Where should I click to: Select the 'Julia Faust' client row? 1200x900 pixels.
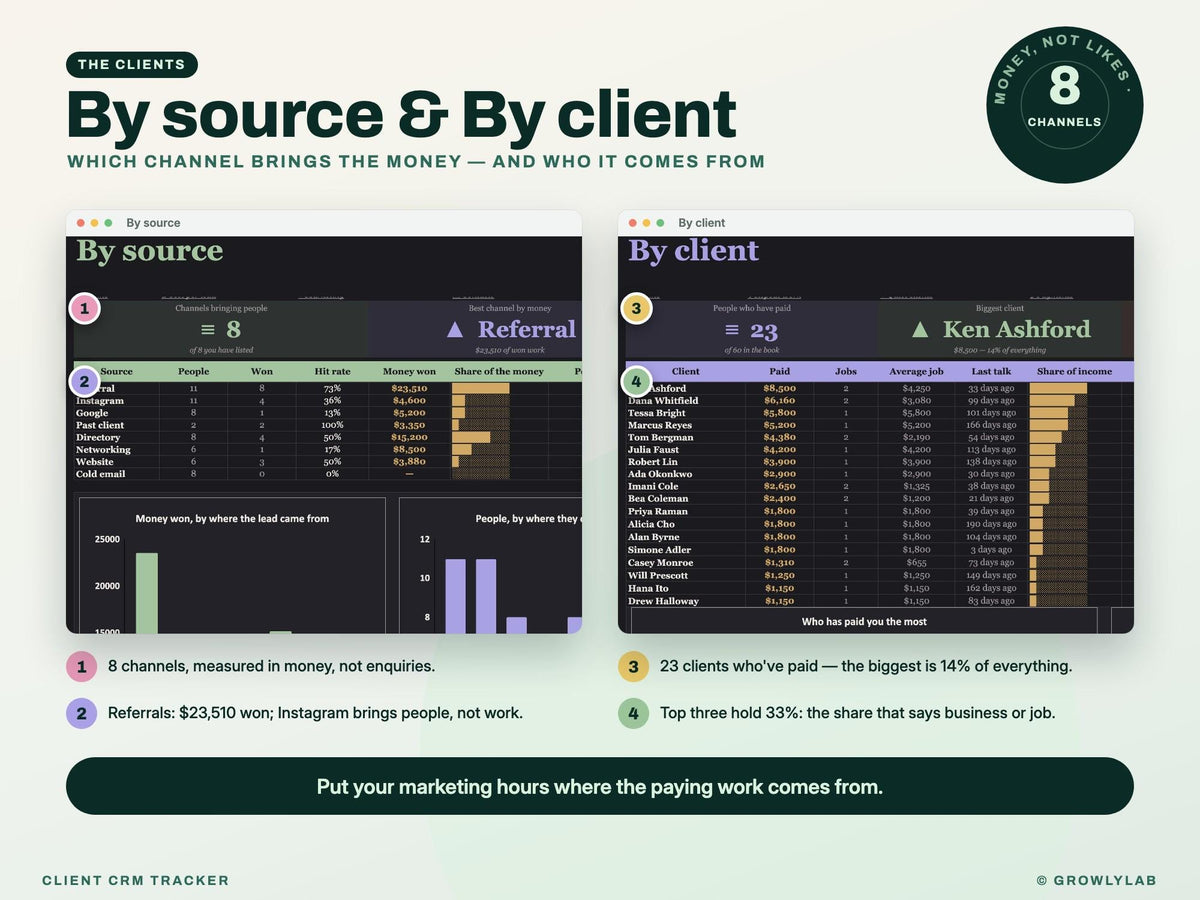[x=653, y=450]
